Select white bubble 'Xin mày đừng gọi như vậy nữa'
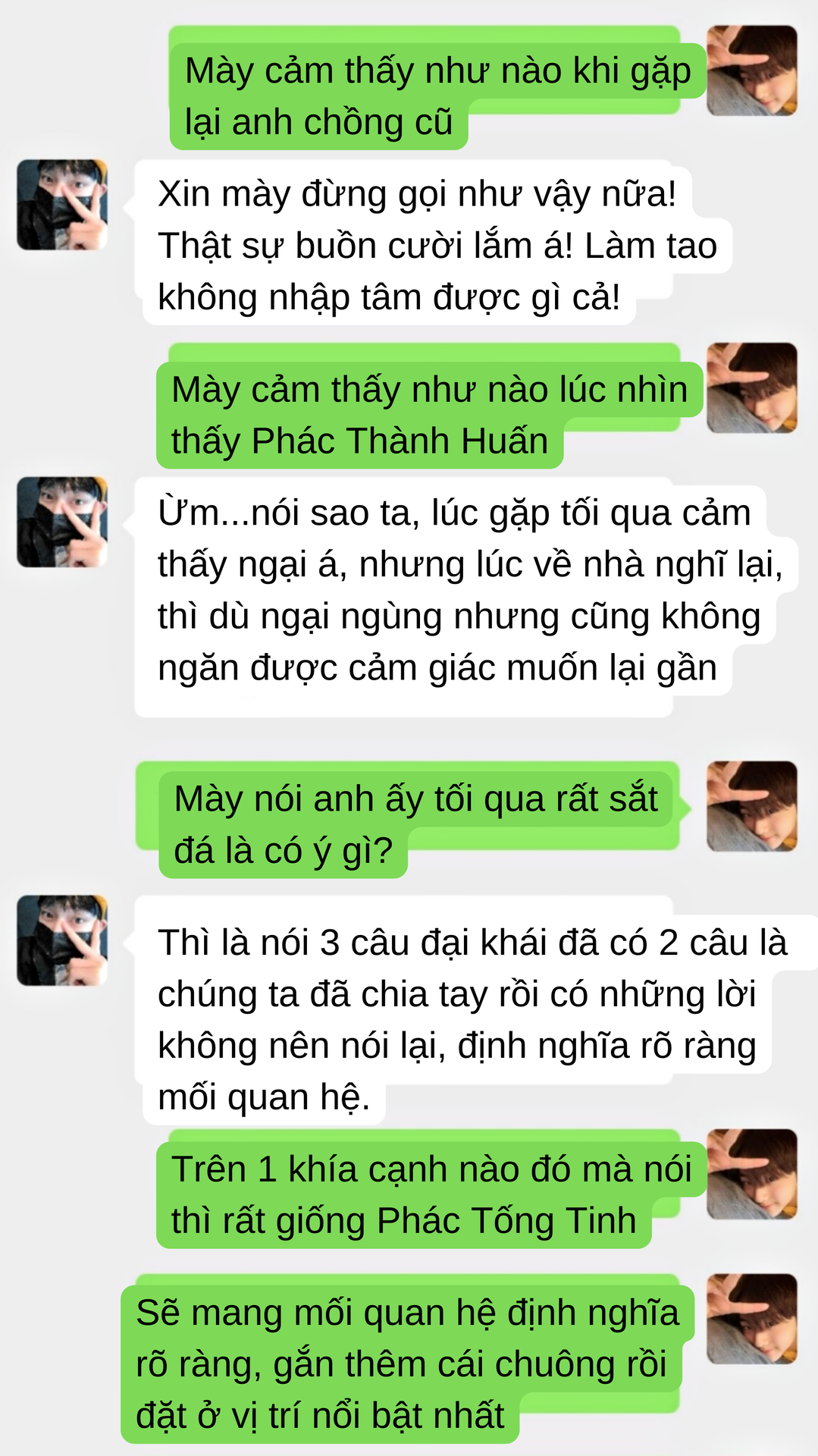The image size is (818, 1456). point(434,243)
